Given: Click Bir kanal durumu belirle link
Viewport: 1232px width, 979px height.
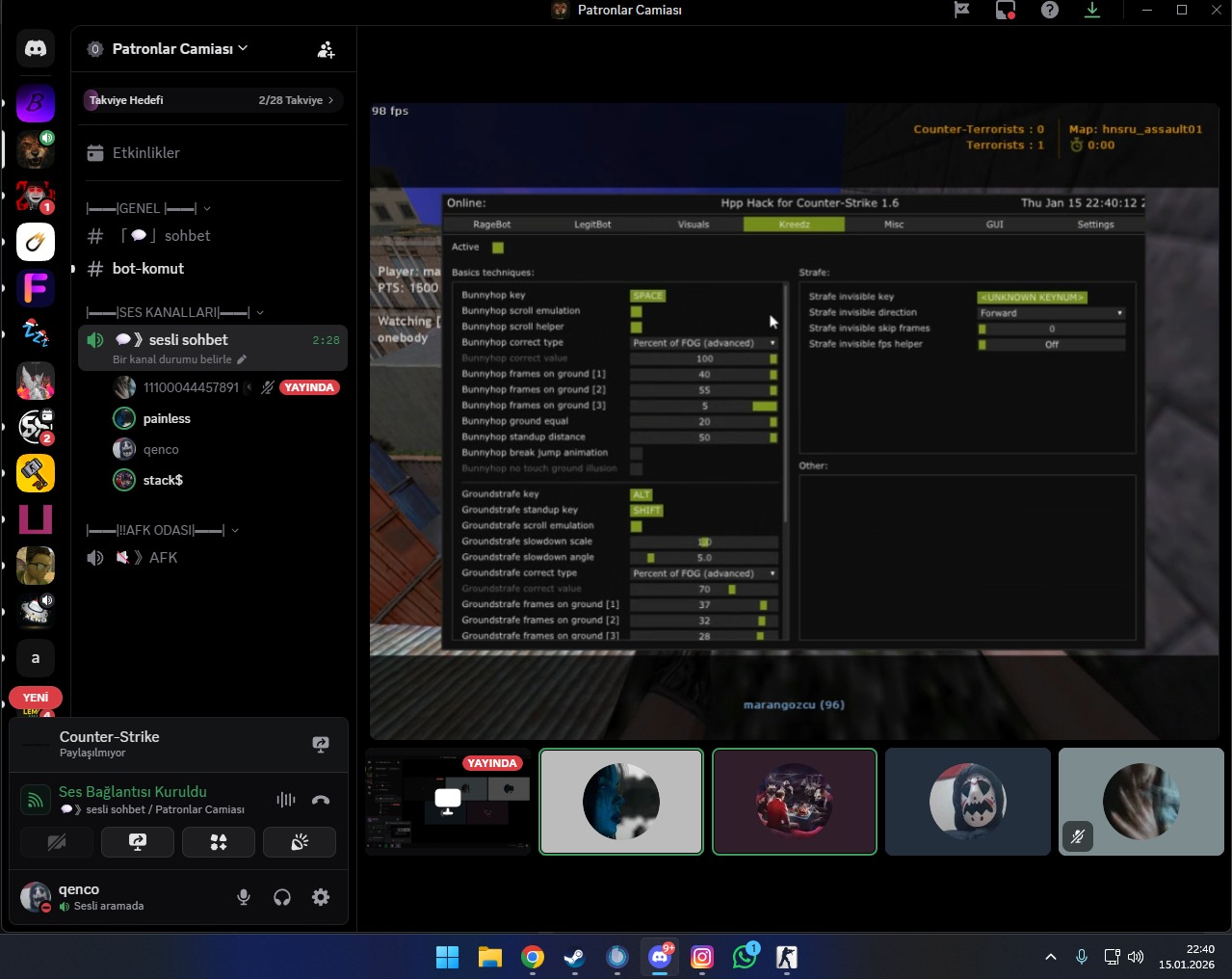Looking at the screenshot, I should 172,359.
